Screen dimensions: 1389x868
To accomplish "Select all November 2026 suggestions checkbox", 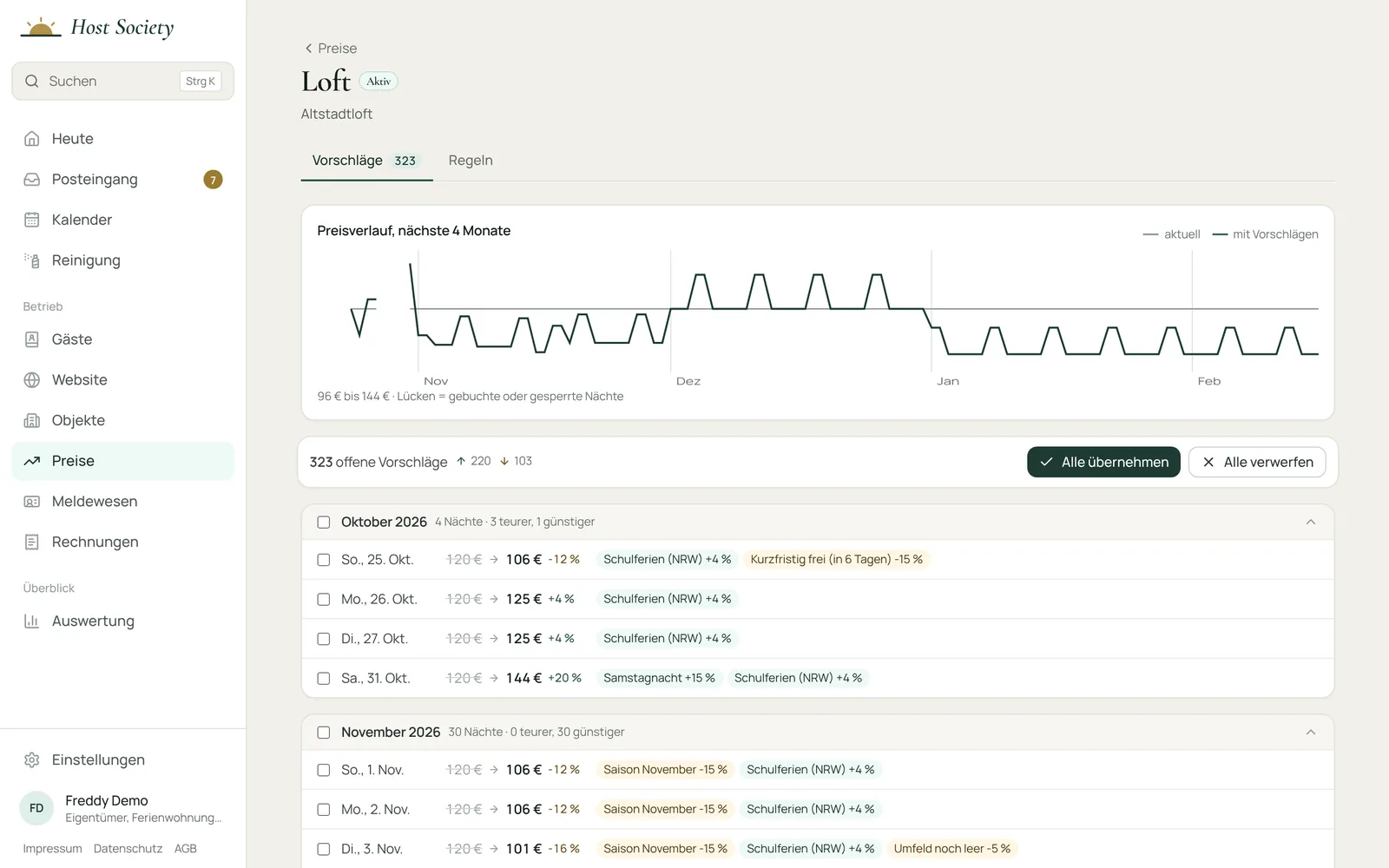I will click(324, 732).
